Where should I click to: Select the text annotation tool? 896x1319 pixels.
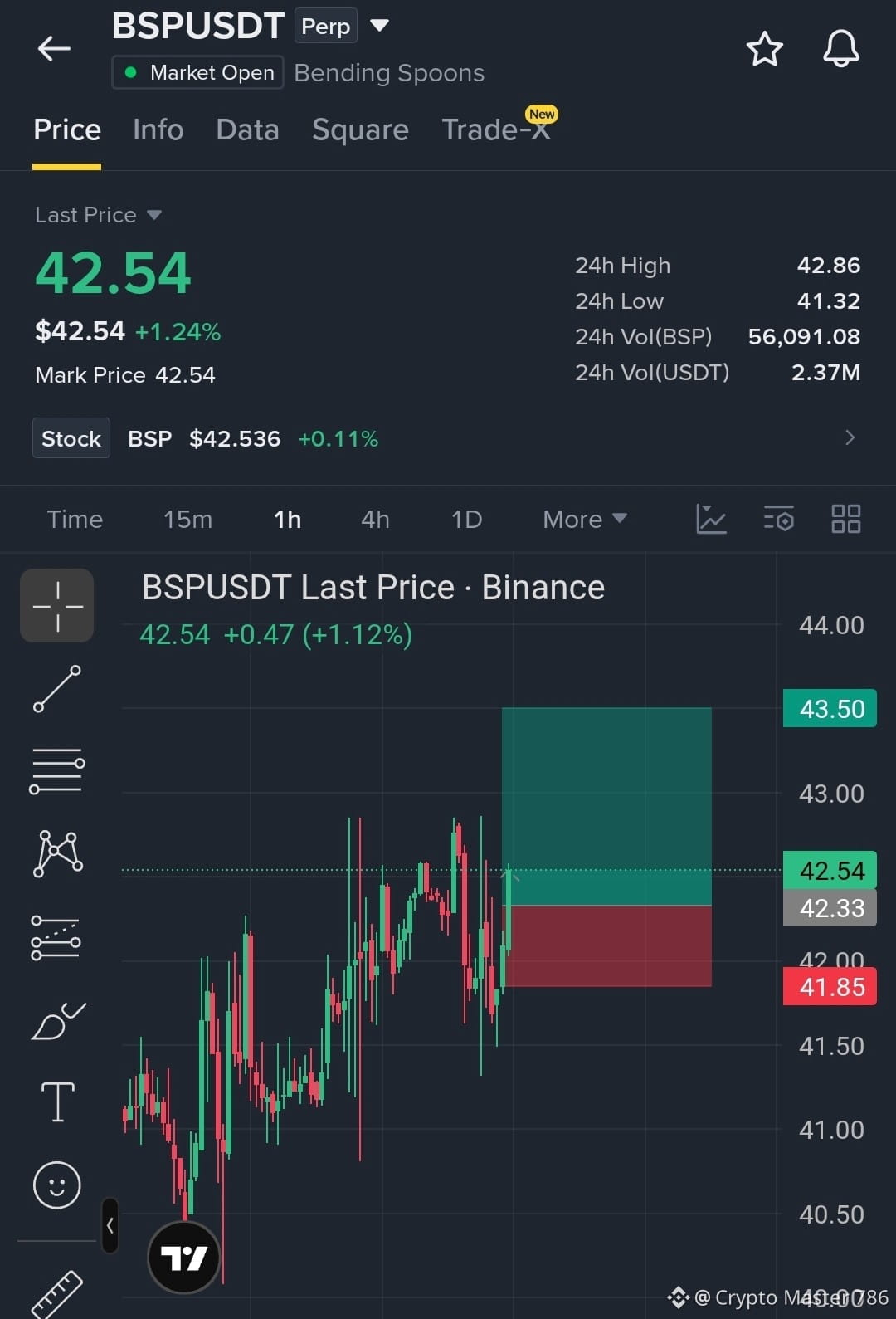pyautogui.click(x=57, y=1102)
